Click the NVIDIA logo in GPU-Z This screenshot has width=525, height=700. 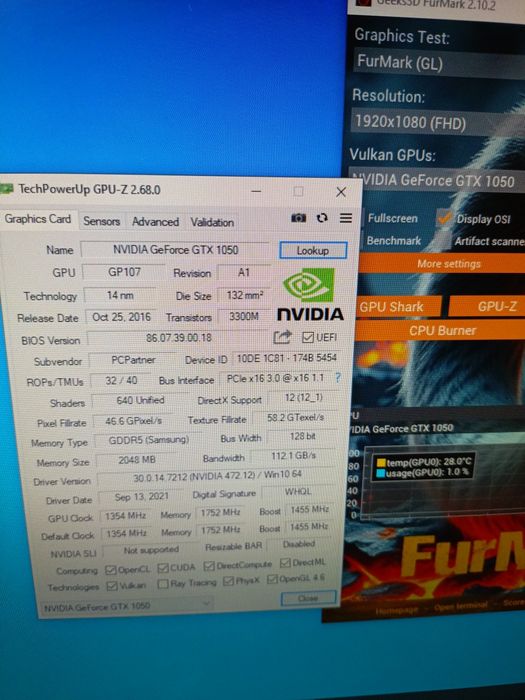click(310, 294)
